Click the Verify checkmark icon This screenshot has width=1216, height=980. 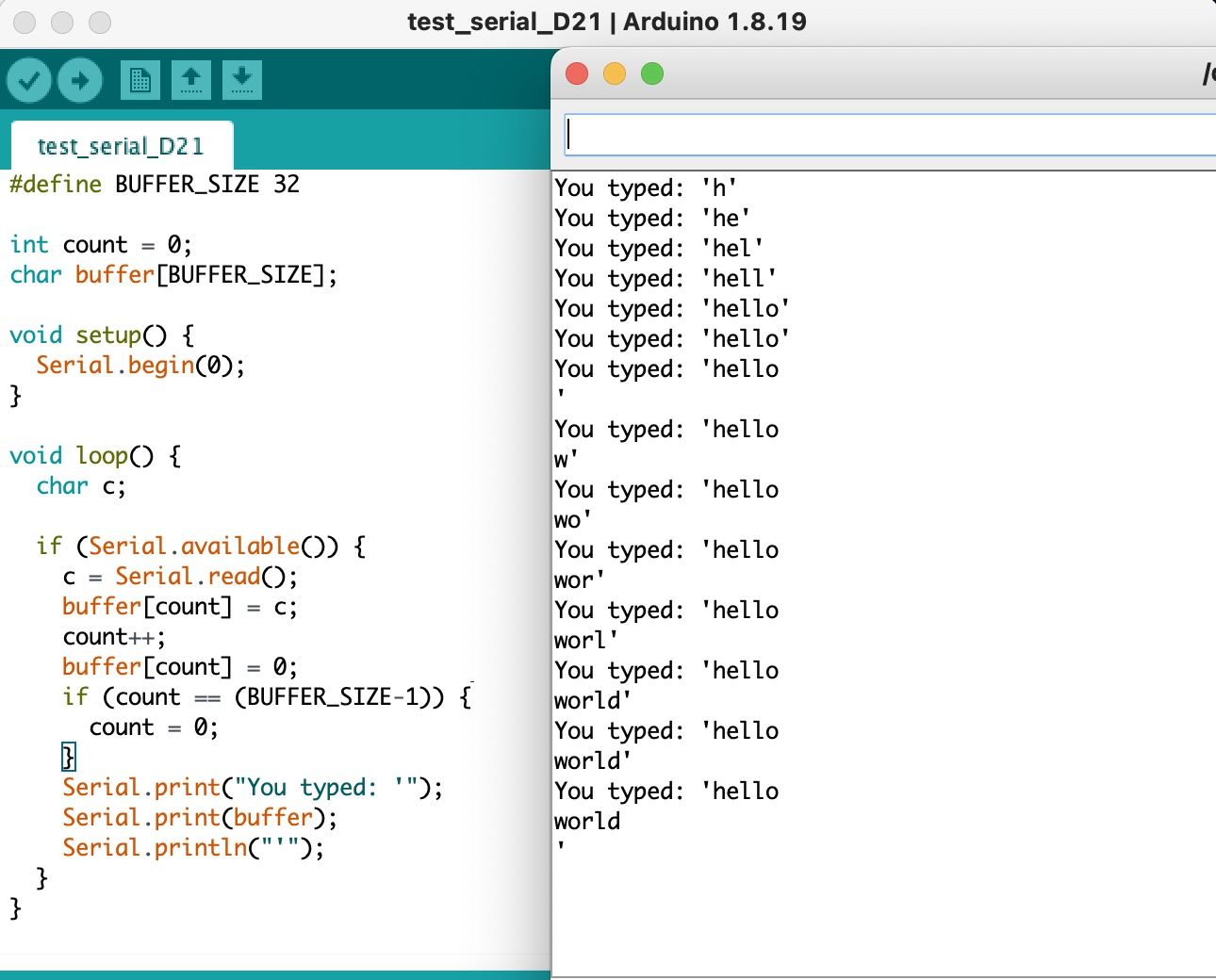[29, 80]
